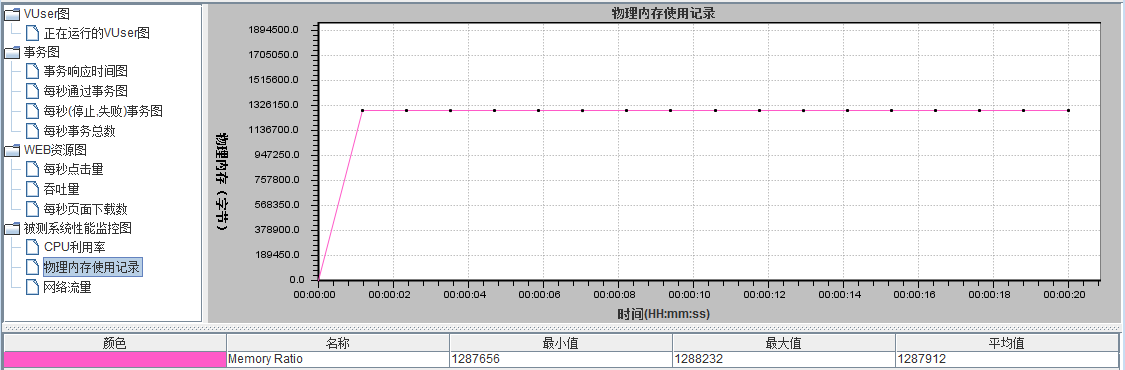The width and height of the screenshot is (1125, 370).
Task: Click document icon beside 每秒事务总数
Action: (x=32, y=131)
